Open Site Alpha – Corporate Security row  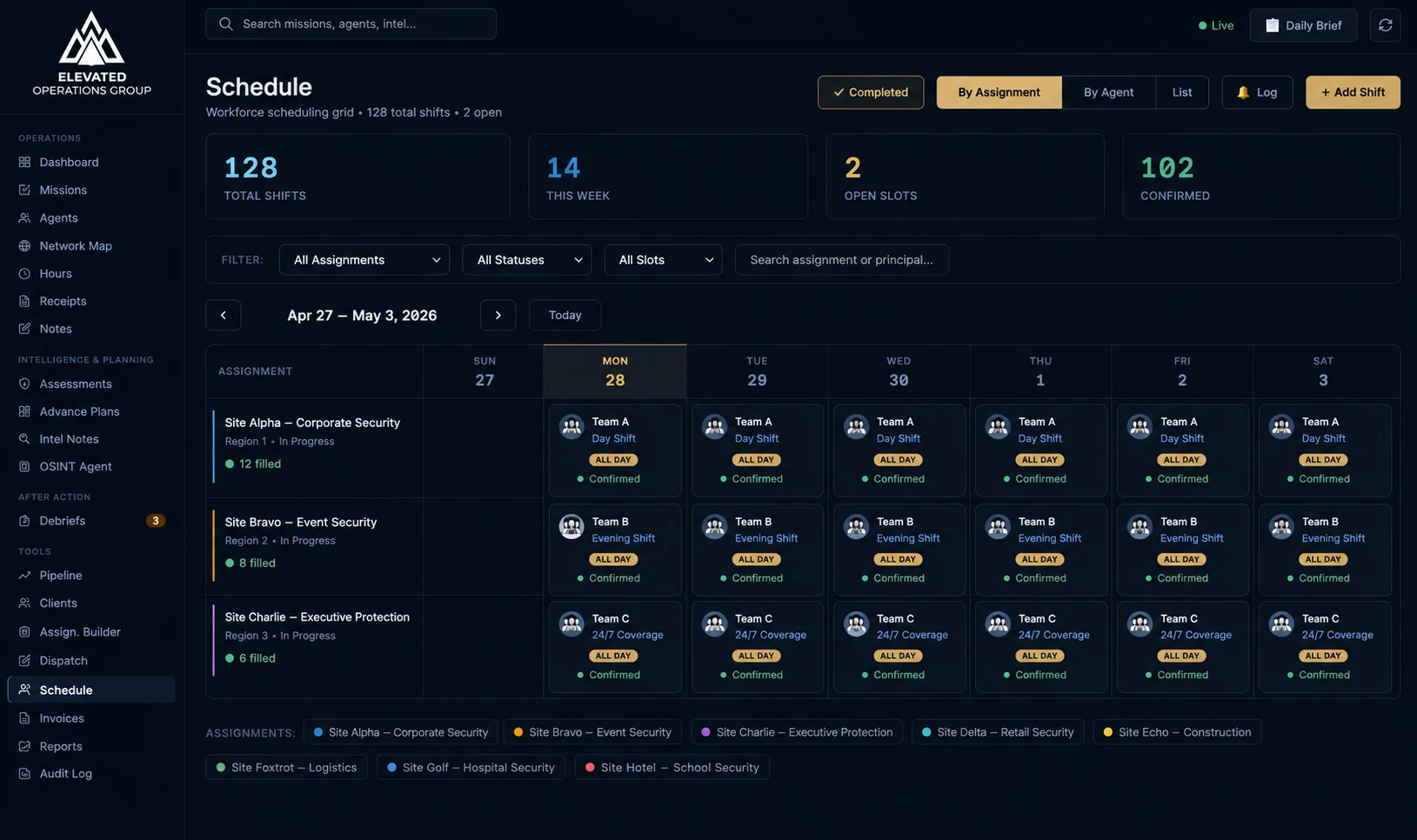[x=314, y=447]
